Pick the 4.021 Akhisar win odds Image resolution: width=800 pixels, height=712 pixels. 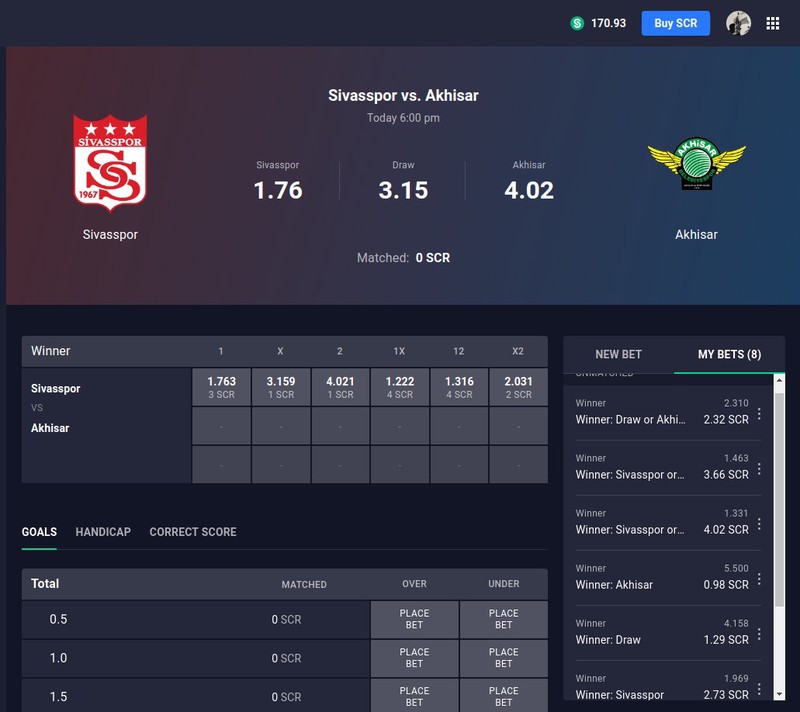coord(340,387)
